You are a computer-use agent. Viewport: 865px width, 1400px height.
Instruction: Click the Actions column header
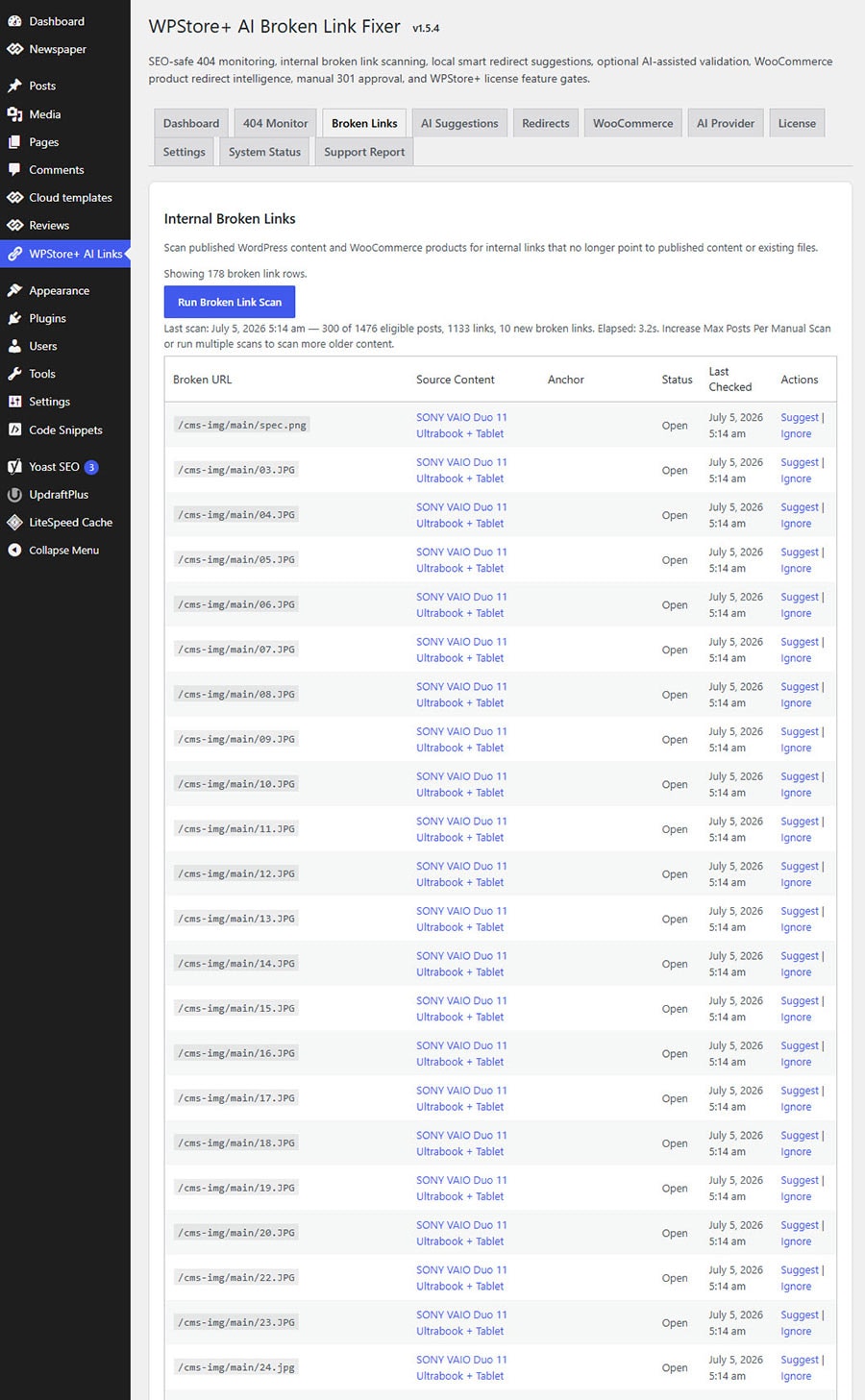[800, 380]
